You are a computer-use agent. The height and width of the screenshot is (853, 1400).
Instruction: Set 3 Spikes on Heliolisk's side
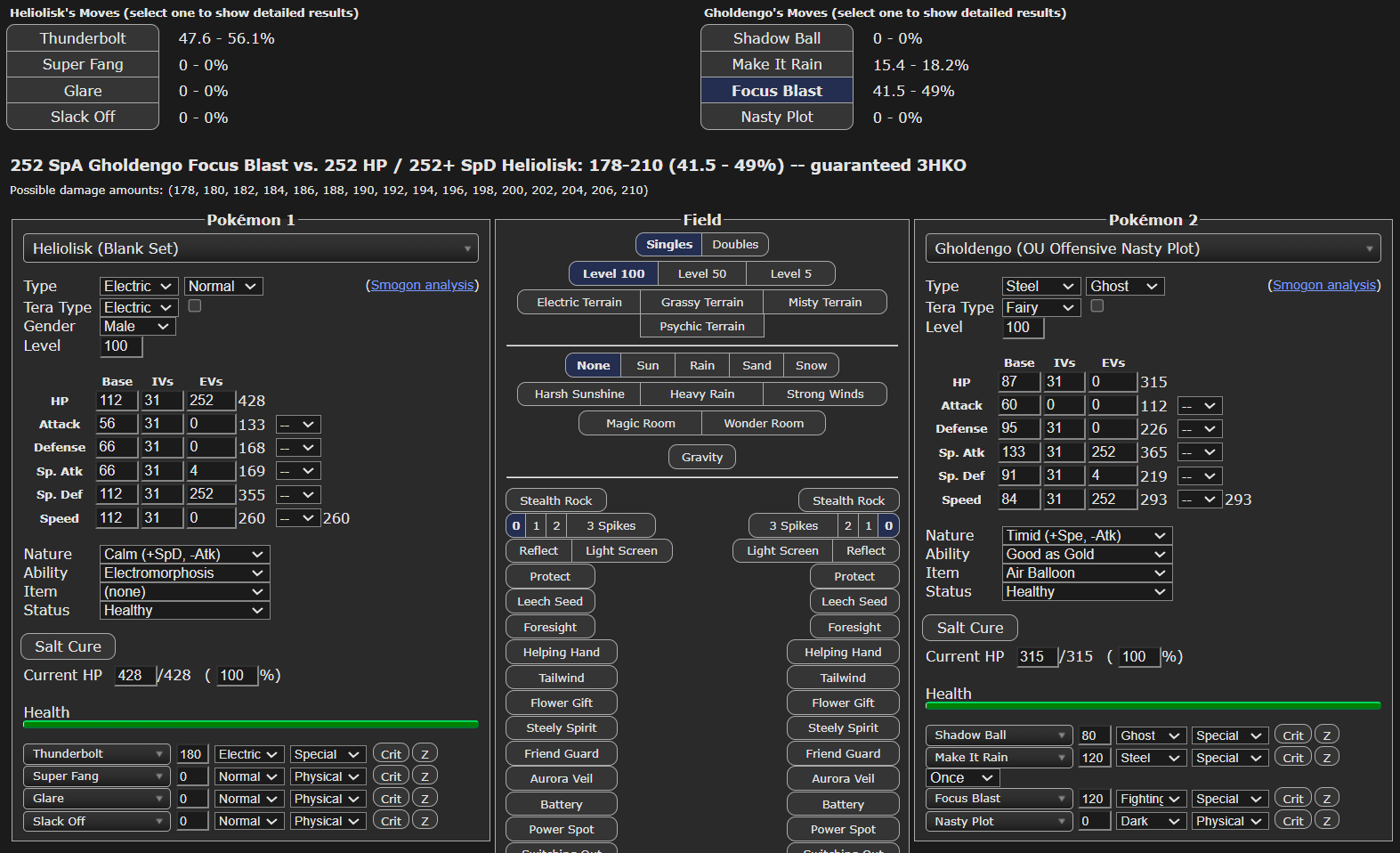pos(611,525)
